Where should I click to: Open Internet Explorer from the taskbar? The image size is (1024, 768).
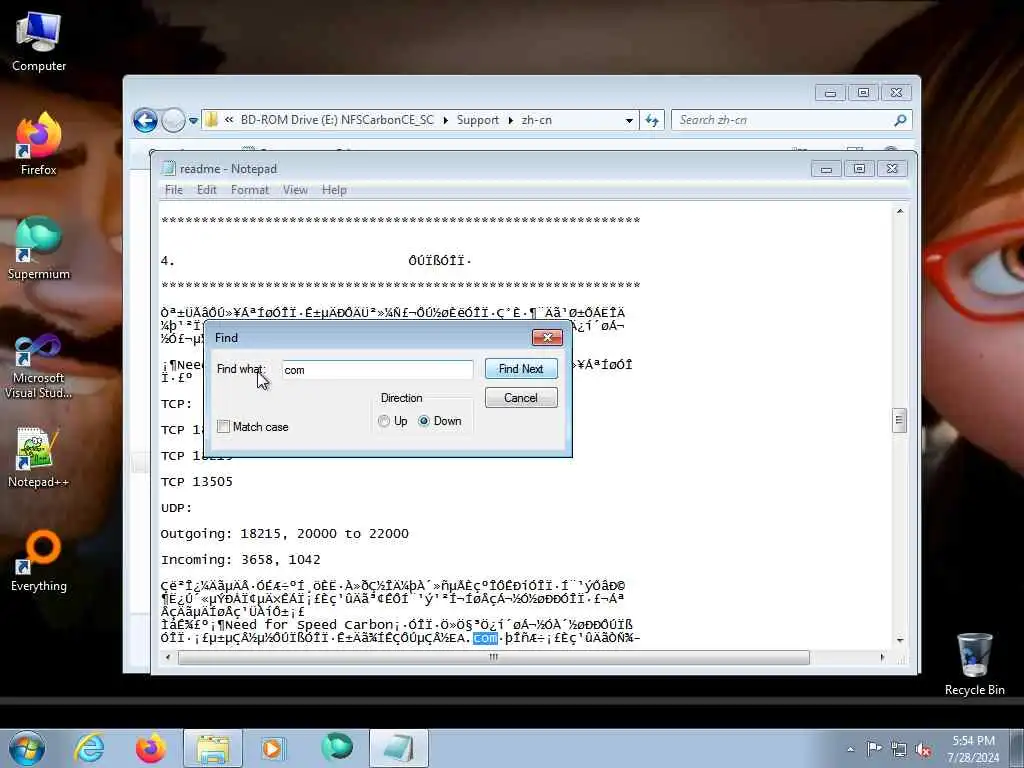[x=89, y=748]
